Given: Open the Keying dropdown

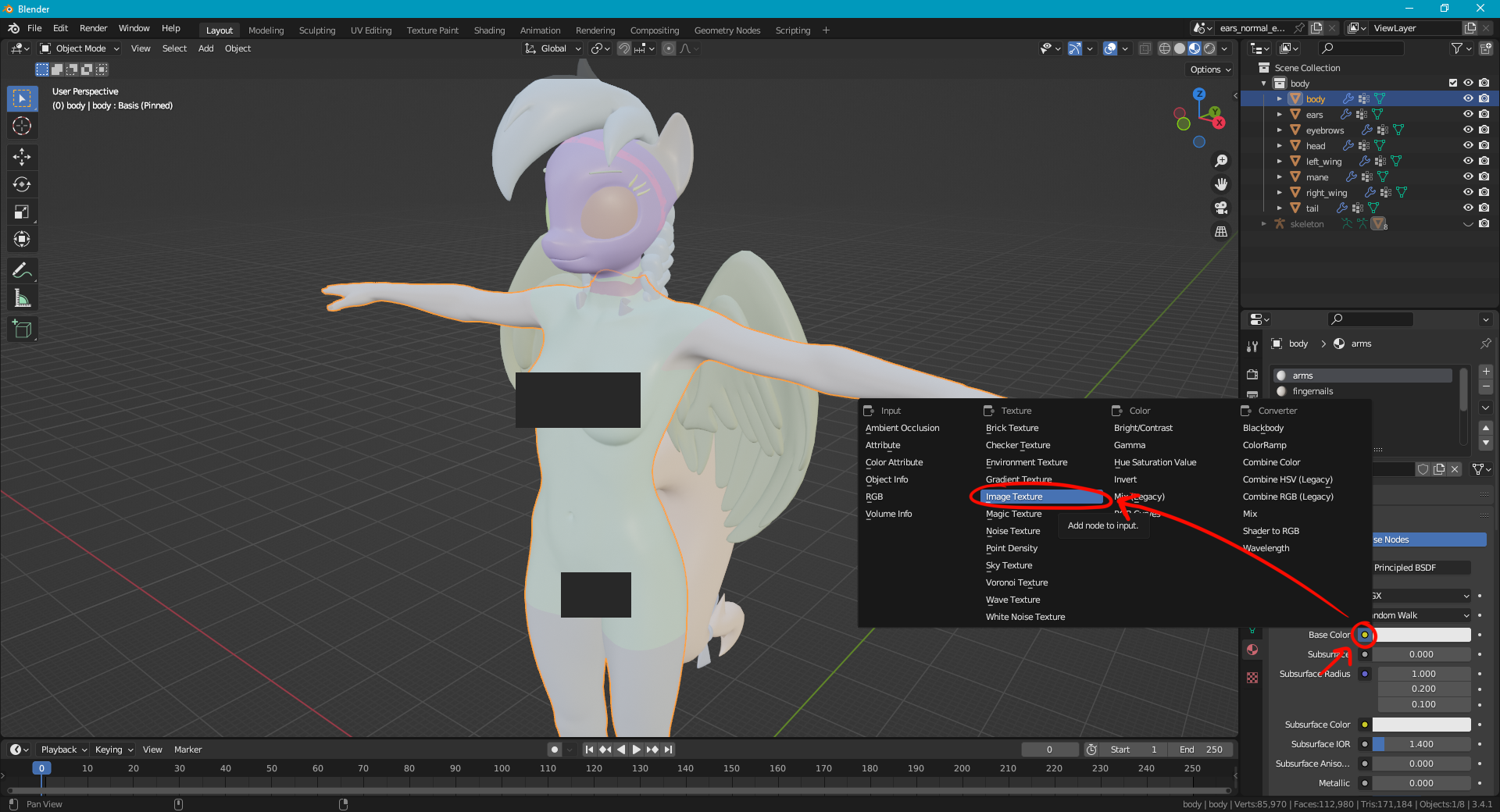Looking at the screenshot, I should click(x=113, y=750).
